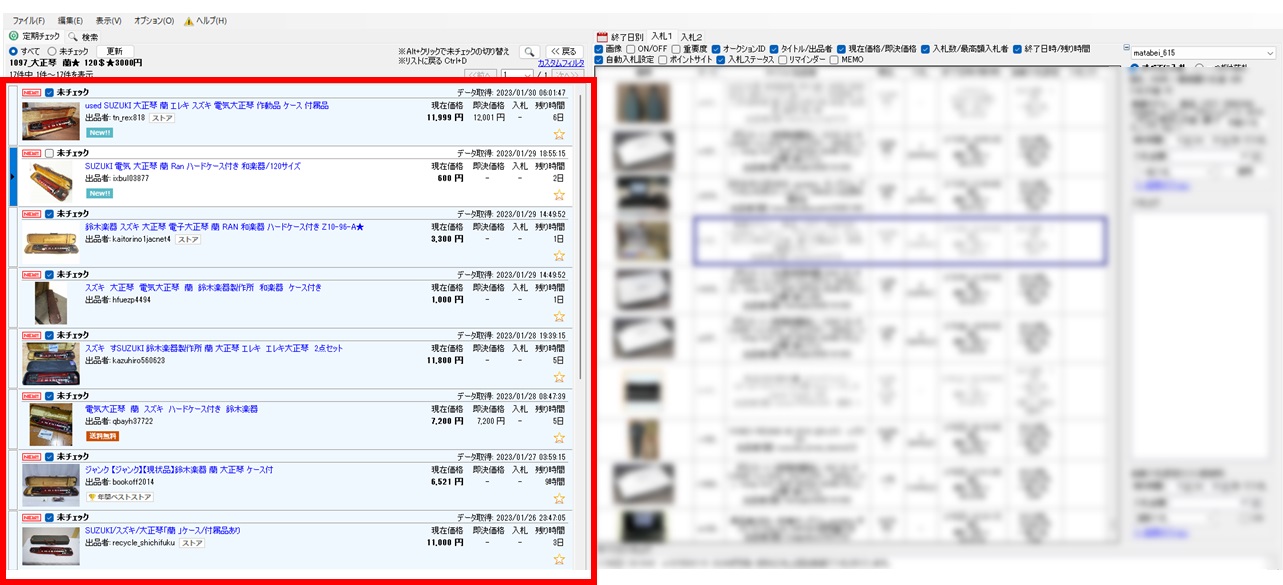1283x585 pixels.
Task: Add the kaitorino1jacnet4 listing to favorites
Action: [x=559, y=256]
